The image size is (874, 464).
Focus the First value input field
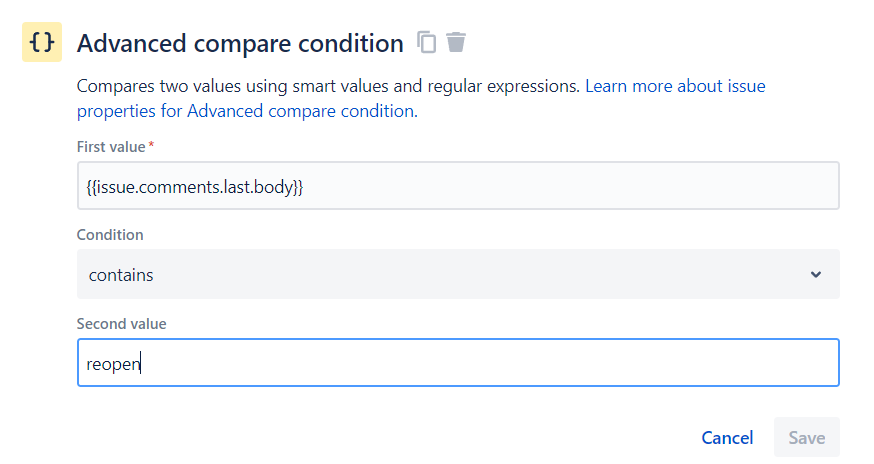(x=457, y=186)
